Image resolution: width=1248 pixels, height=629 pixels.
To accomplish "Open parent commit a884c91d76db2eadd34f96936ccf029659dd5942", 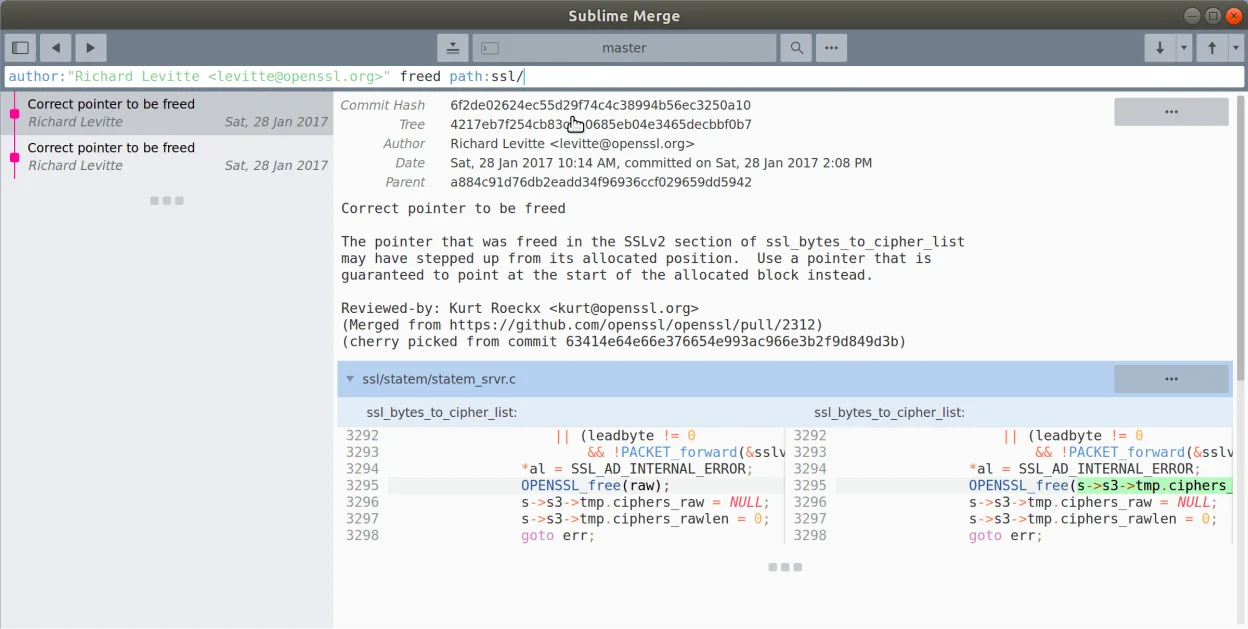I will coord(600,182).
